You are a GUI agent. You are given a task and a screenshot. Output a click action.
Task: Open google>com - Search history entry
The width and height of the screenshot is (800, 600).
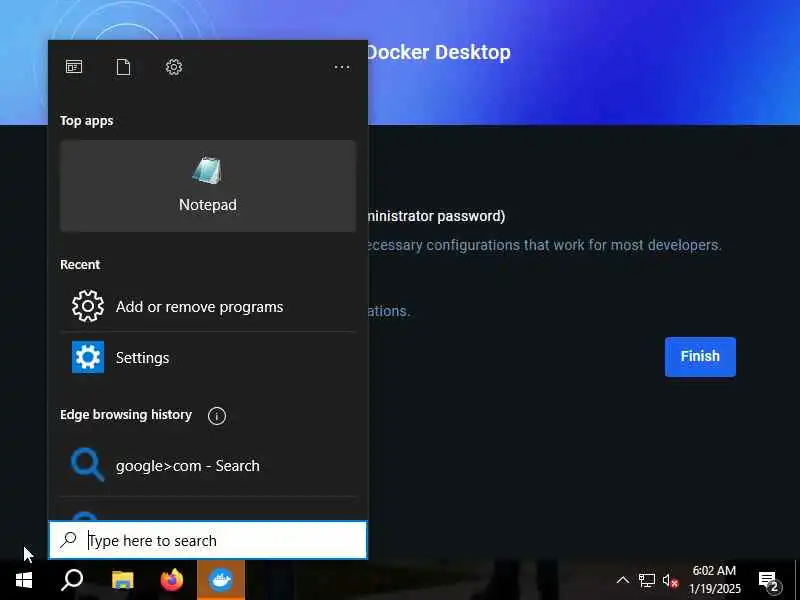[208, 465]
